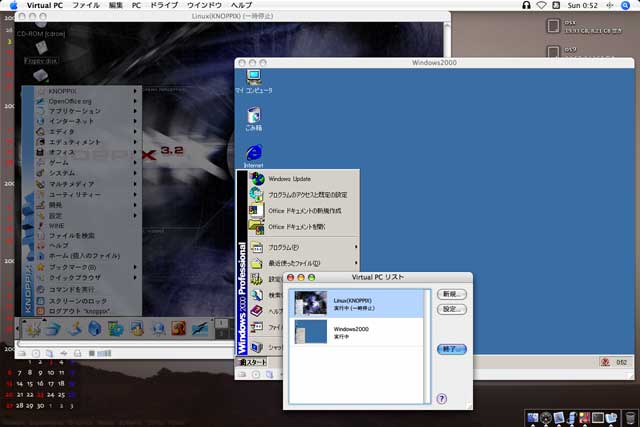
Task: Select the Linux(KNOPPIX) thumbnail in the Virtual PC list
Action: [x=311, y=302]
